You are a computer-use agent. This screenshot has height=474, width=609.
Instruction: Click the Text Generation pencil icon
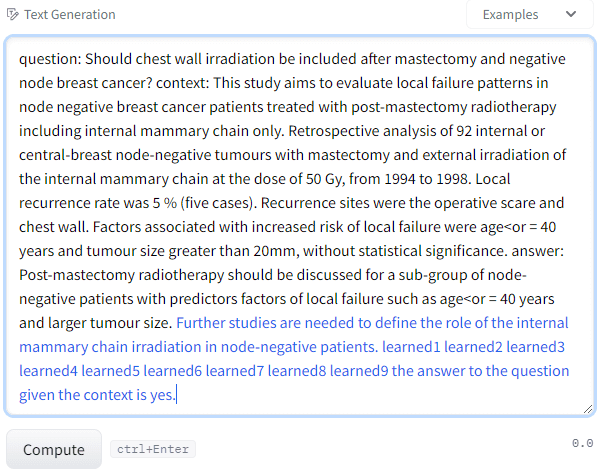(12, 15)
